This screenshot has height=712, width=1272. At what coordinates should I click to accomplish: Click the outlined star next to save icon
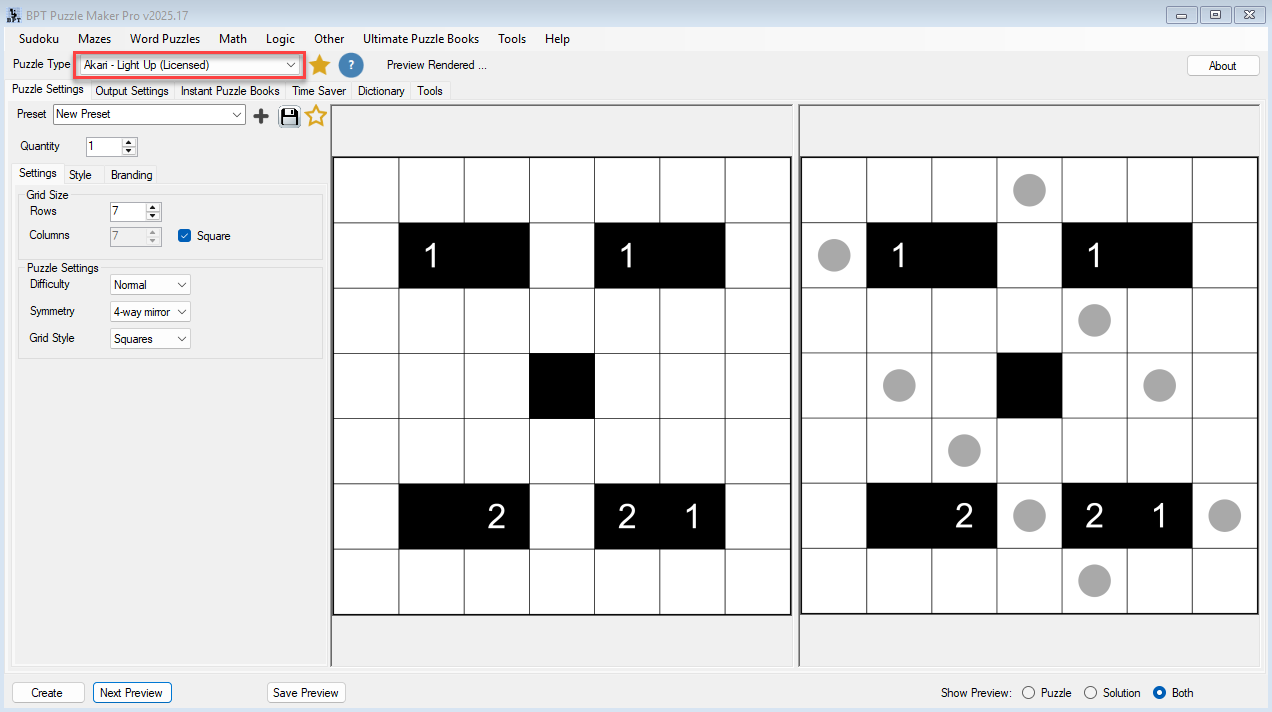(x=316, y=116)
